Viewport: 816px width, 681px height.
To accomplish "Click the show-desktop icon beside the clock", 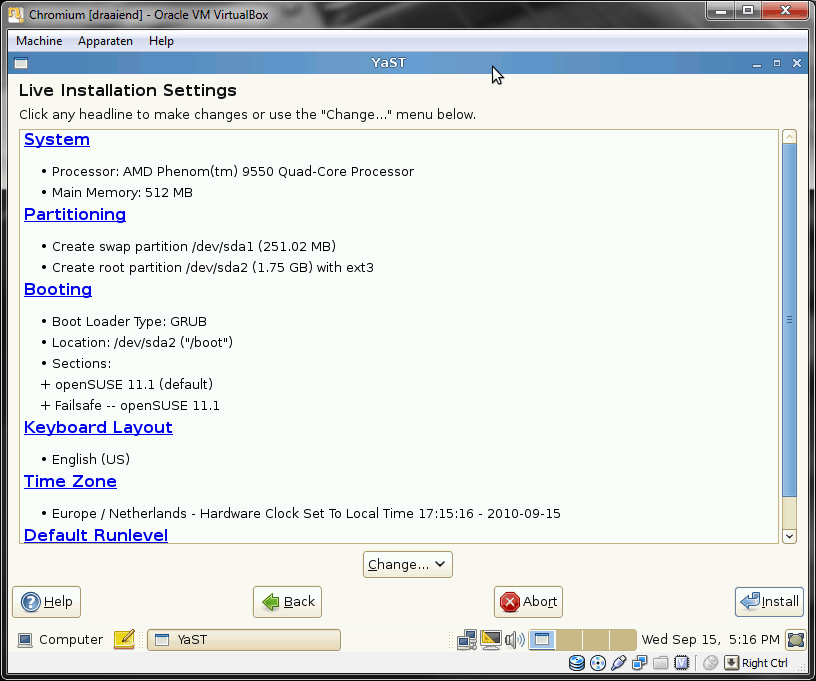I will [x=796, y=640].
